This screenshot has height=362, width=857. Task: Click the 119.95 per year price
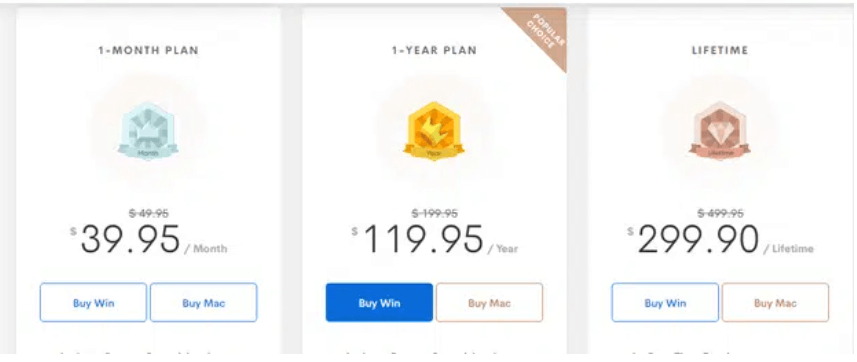tap(423, 240)
